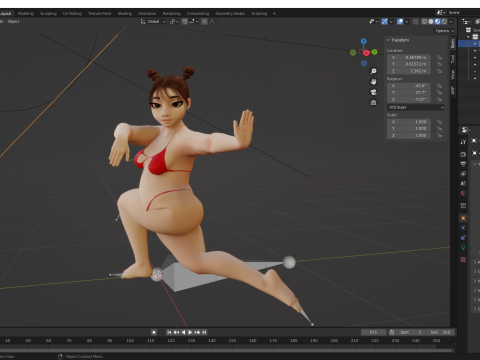Click the zoom view magnifier icon
The width and height of the screenshot is (480, 360).
pos(374,71)
